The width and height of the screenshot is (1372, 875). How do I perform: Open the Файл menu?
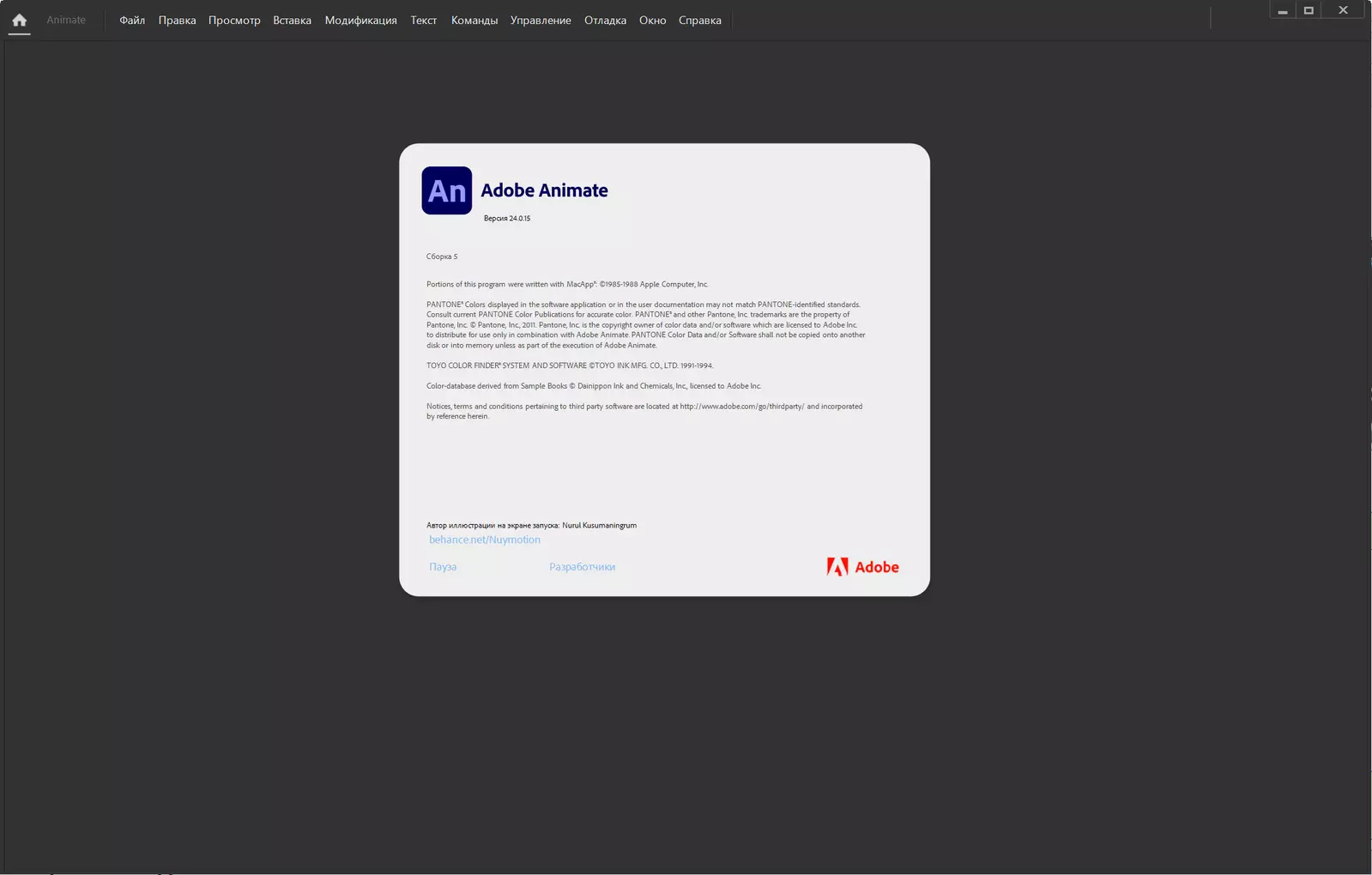coord(132,21)
